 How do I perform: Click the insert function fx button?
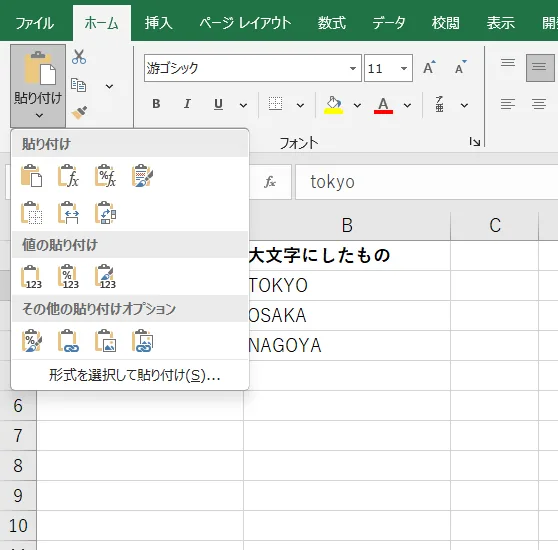click(270, 182)
